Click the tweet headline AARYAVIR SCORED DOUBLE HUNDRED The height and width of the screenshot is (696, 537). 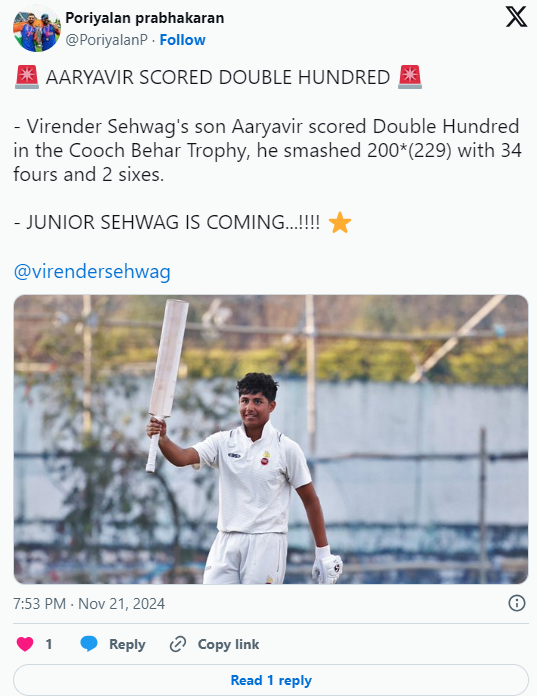coord(218,77)
